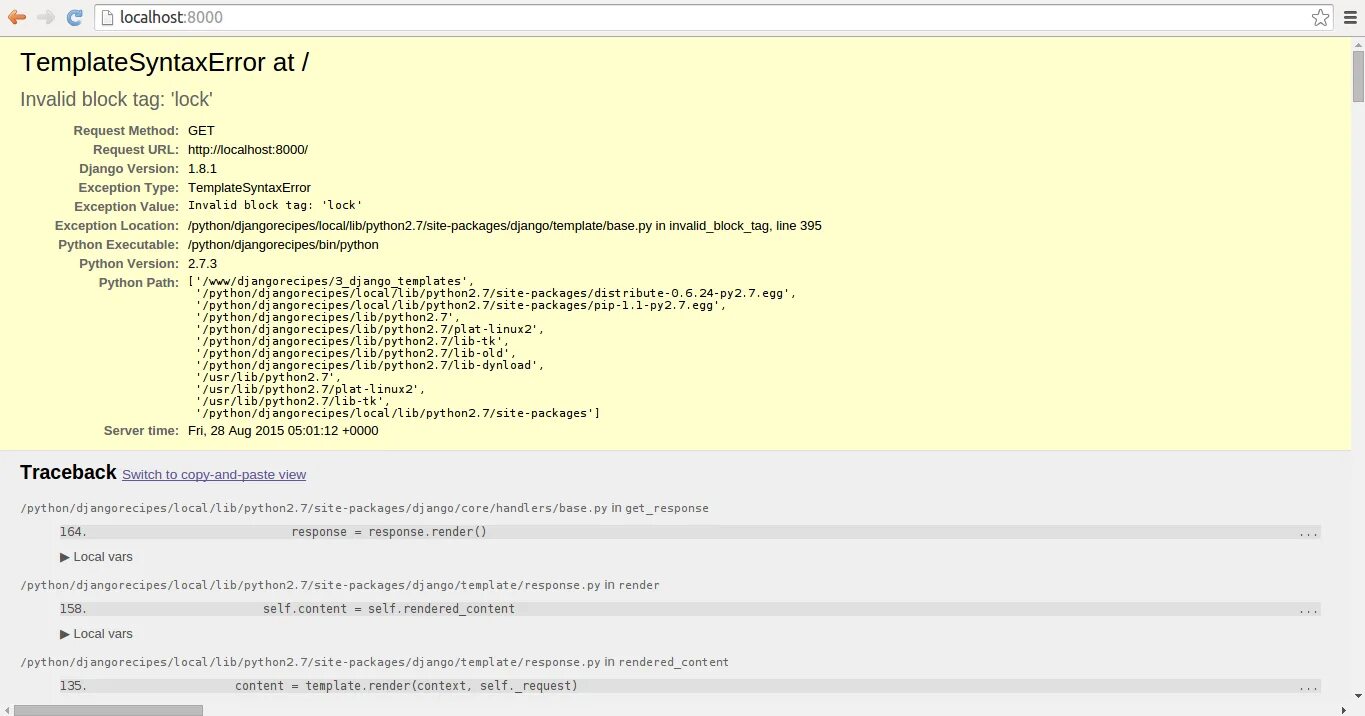
Task: Expand code context at line 158
Action: (690, 609)
